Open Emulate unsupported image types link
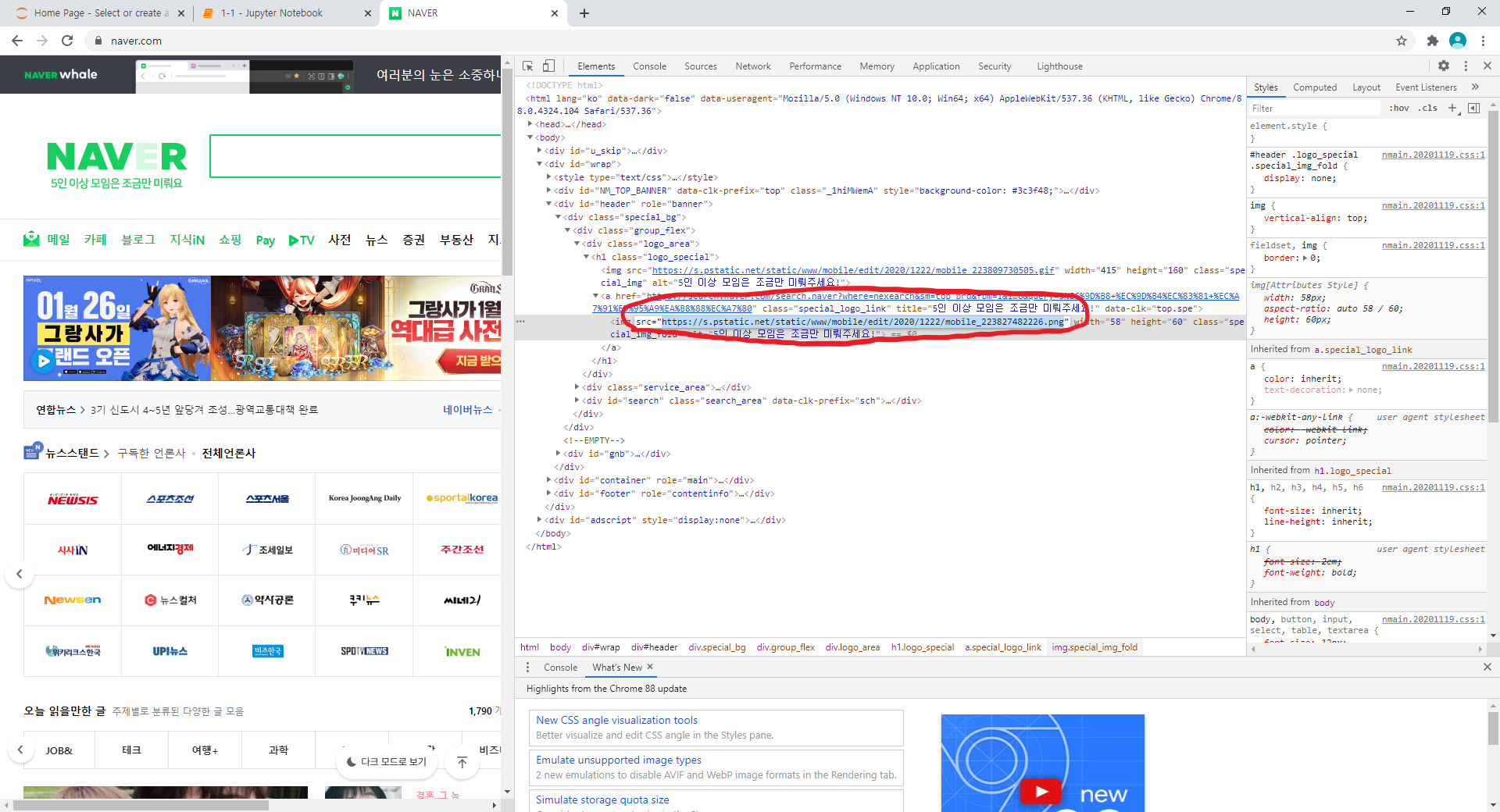Image resolution: width=1500 pixels, height=812 pixels. point(619,760)
